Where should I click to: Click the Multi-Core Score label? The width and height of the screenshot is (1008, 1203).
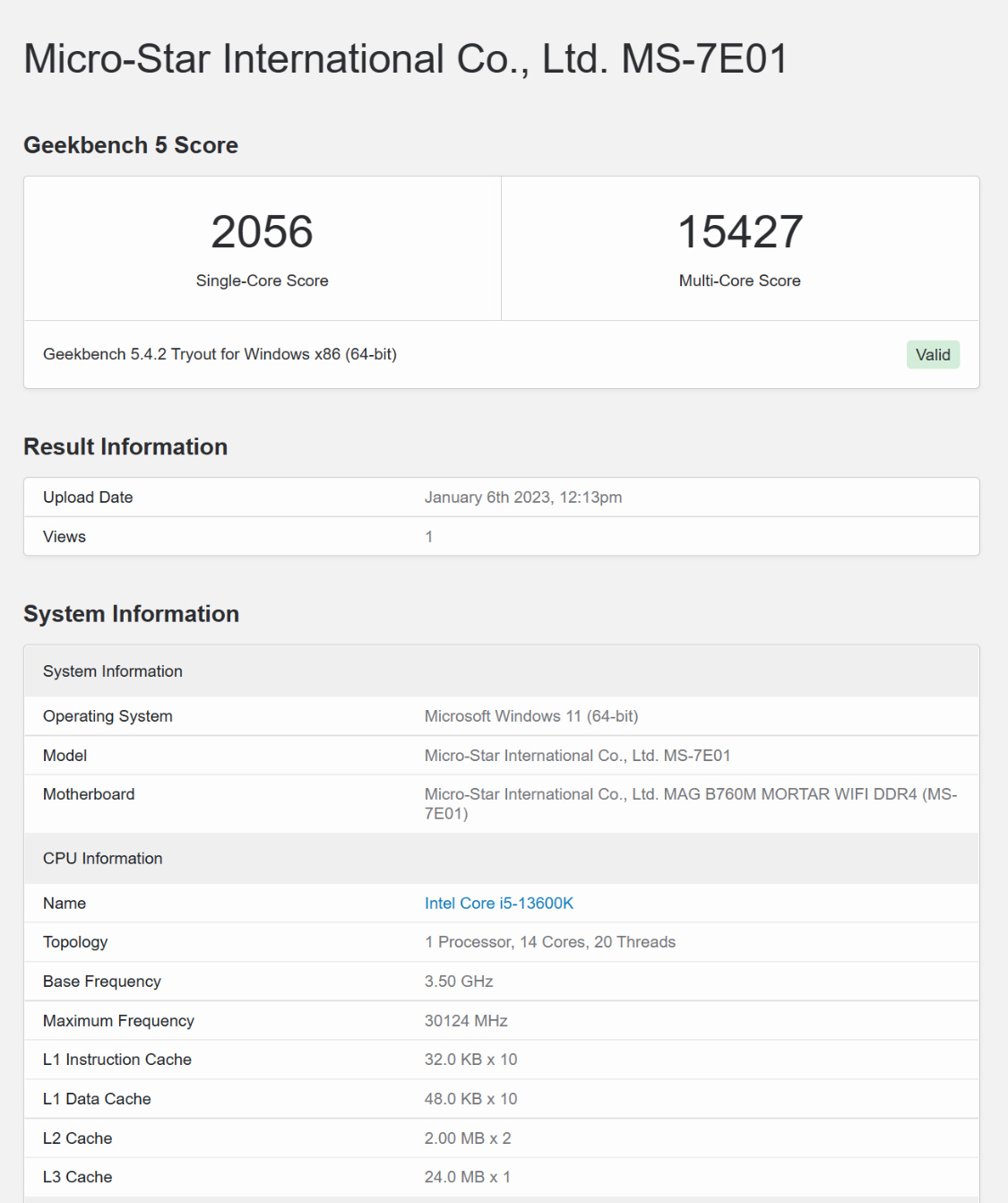[740, 281]
